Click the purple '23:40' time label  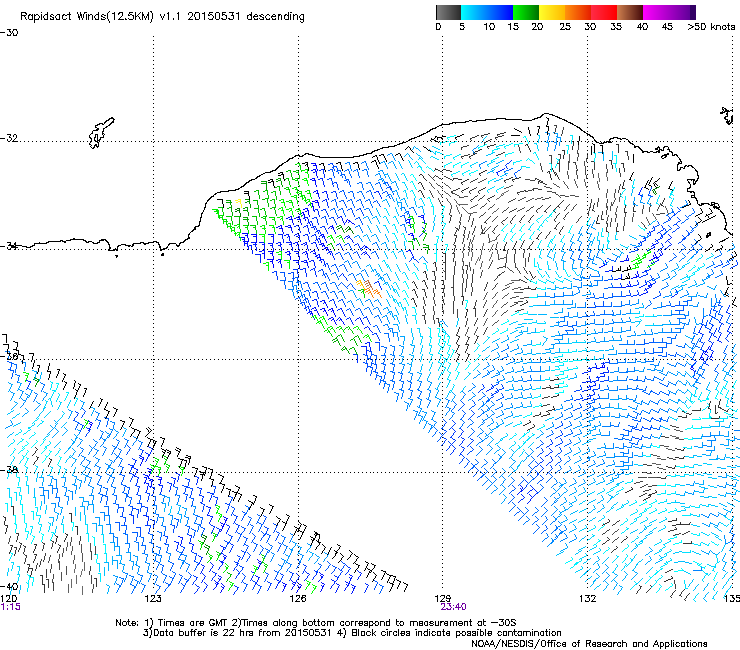(454, 607)
